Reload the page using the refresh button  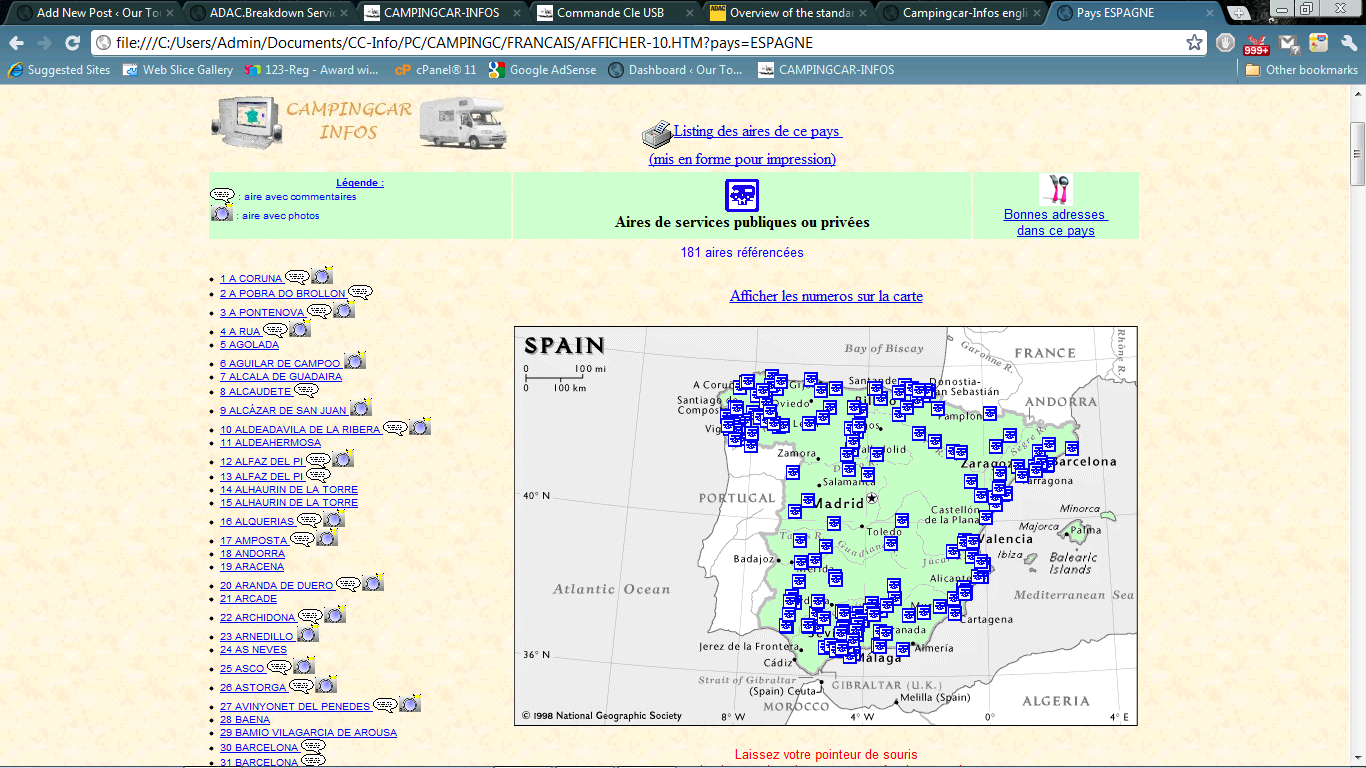point(72,43)
